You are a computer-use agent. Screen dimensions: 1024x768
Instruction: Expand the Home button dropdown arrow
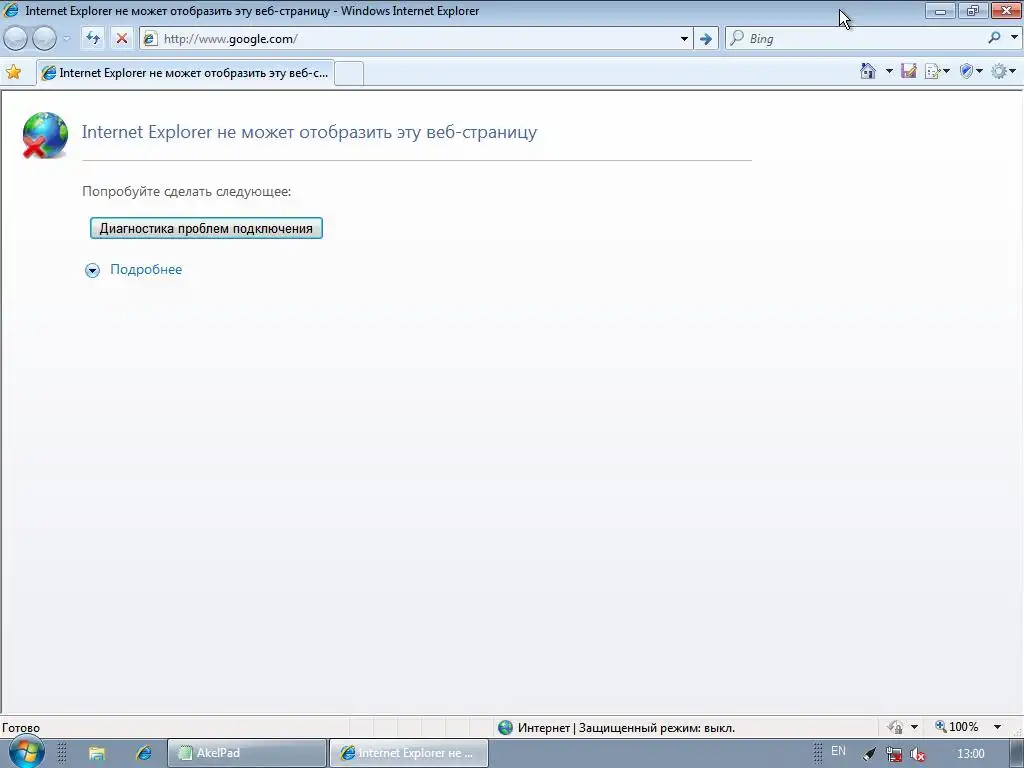pyautogui.click(x=889, y=71)
